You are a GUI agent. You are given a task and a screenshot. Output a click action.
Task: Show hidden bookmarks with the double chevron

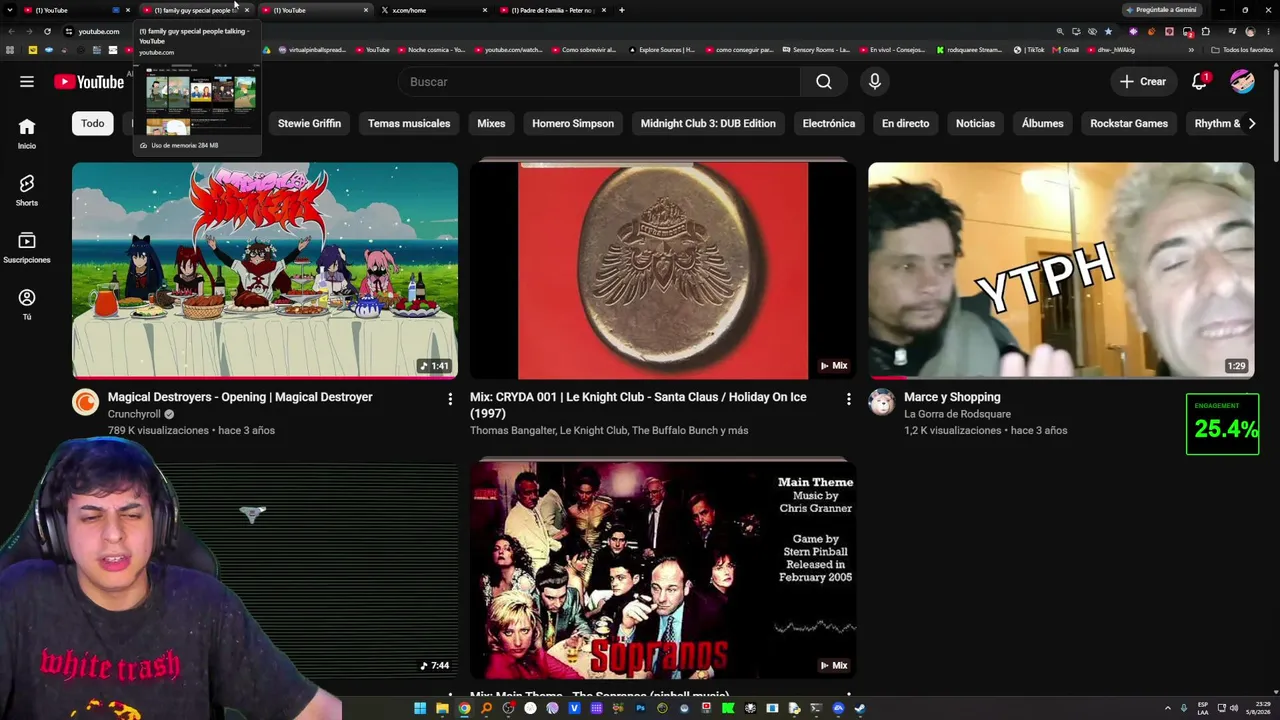[x=1191, y=50]
